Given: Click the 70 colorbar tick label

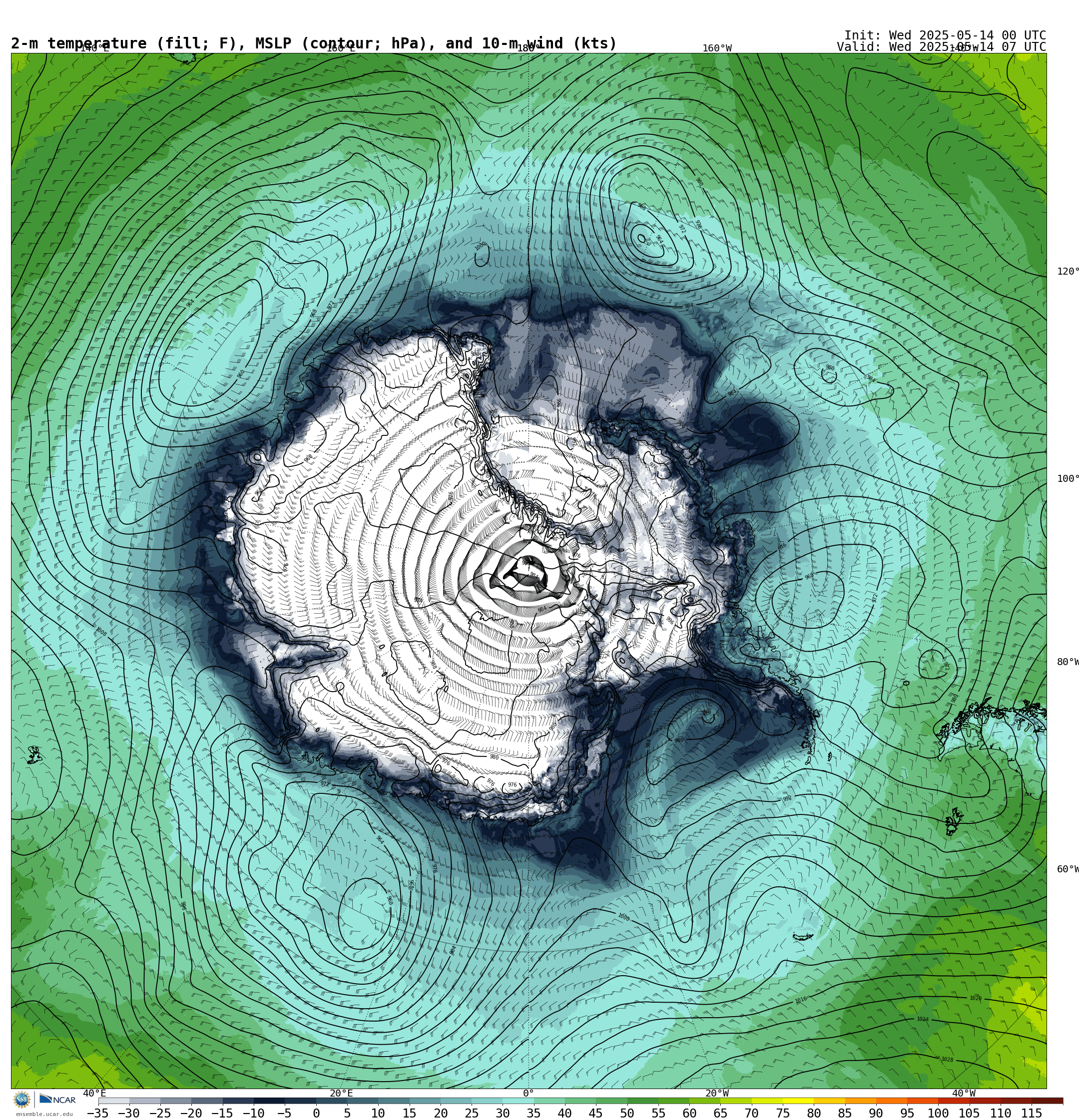Looking at the screenshot, I should [751, 1113].
